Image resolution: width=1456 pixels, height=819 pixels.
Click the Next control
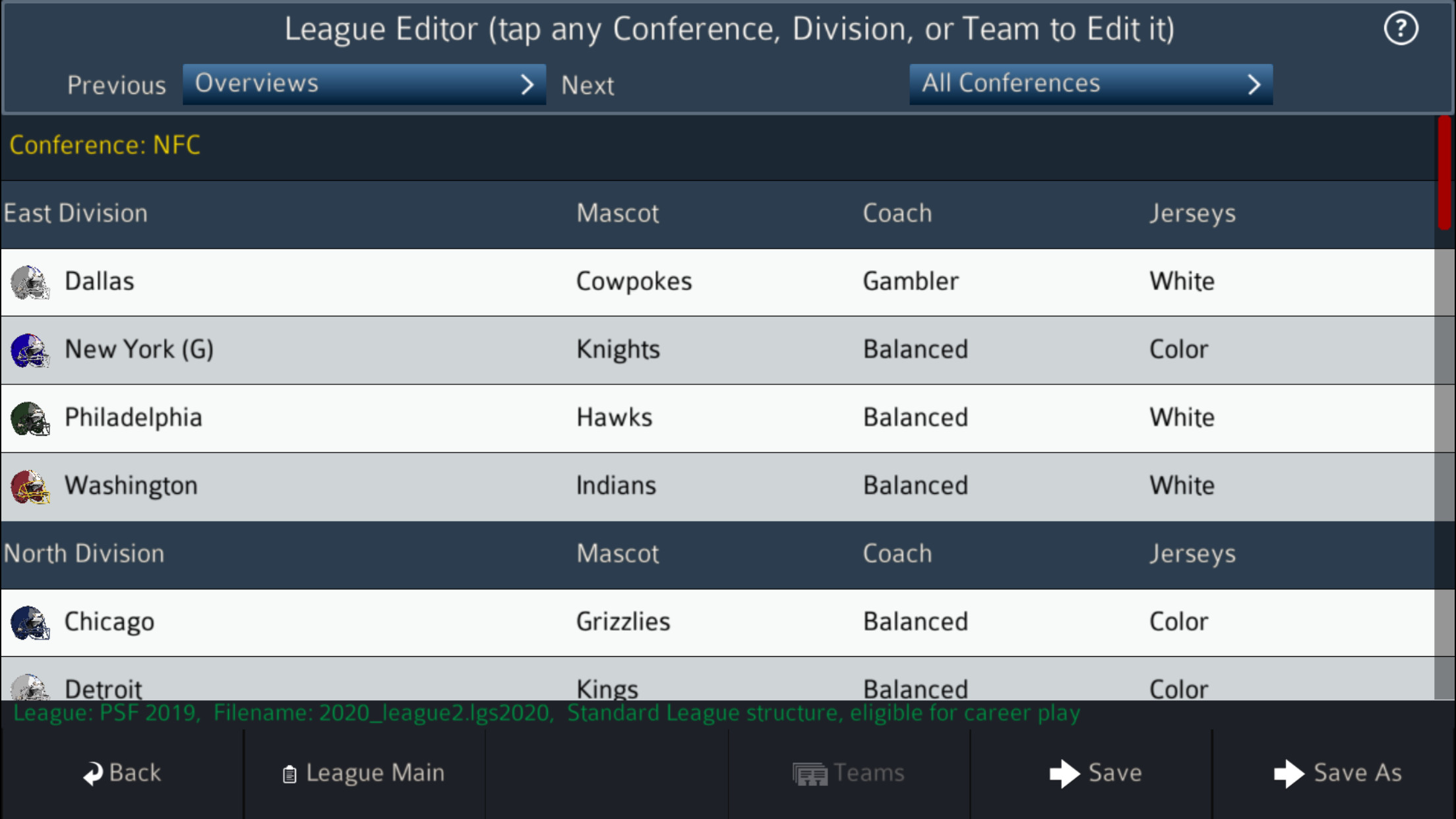pyautogui.click(x=587, y=84)
